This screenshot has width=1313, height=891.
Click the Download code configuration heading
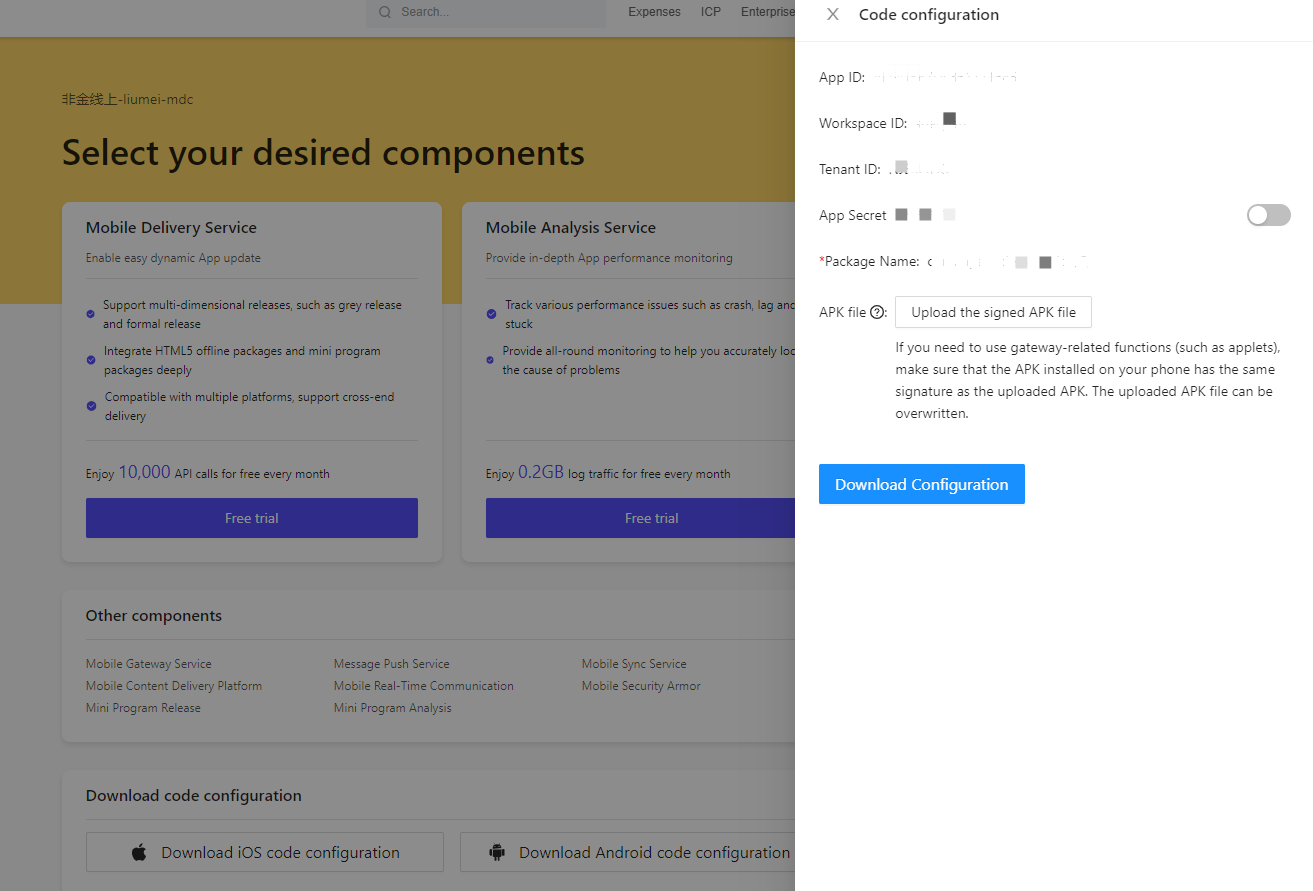(194, 796)
